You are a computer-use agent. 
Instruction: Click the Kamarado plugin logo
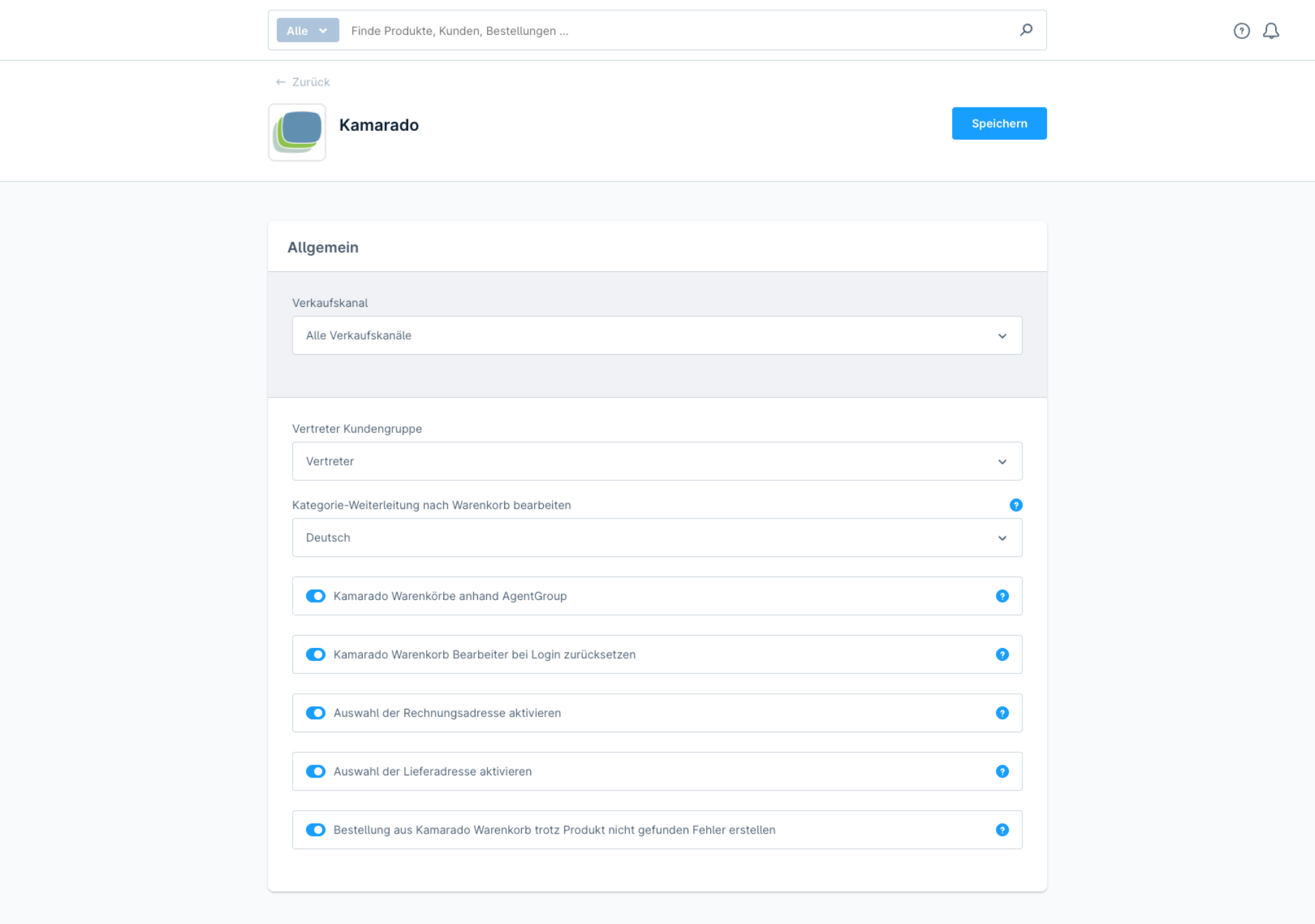(297, 132)
